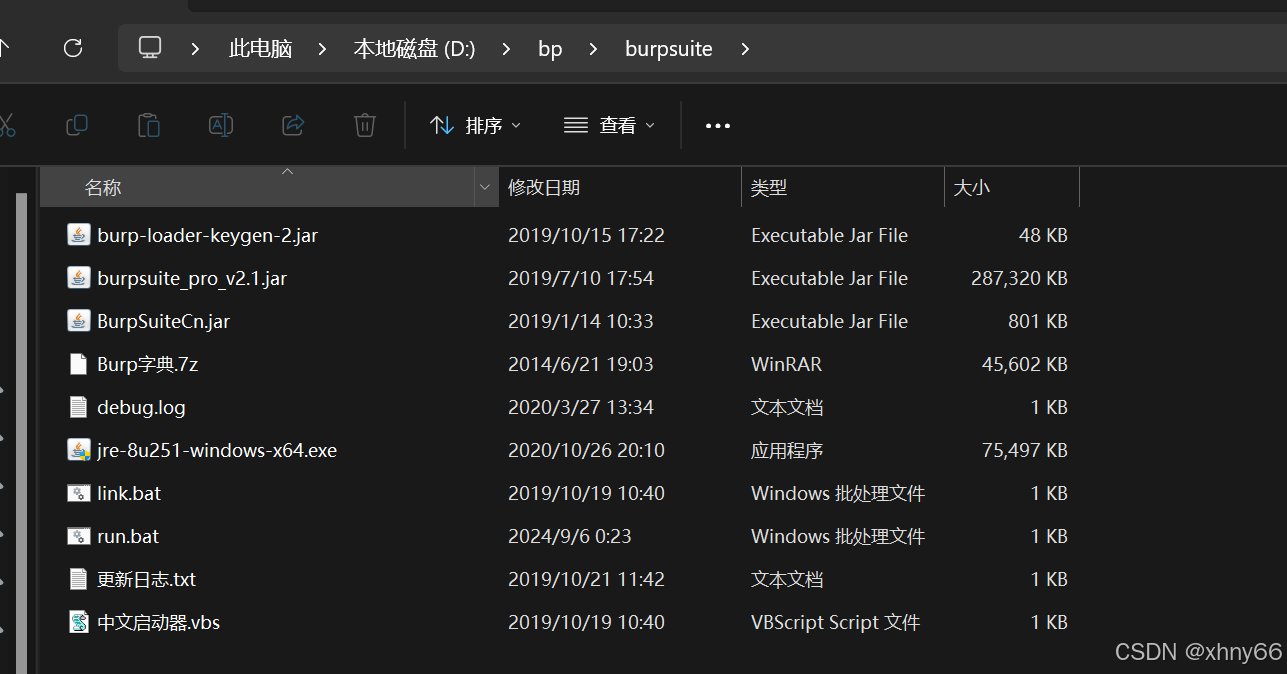Click date 2014/6/21 19:03
1287x674 pixels.
click(x=581, y=364)
